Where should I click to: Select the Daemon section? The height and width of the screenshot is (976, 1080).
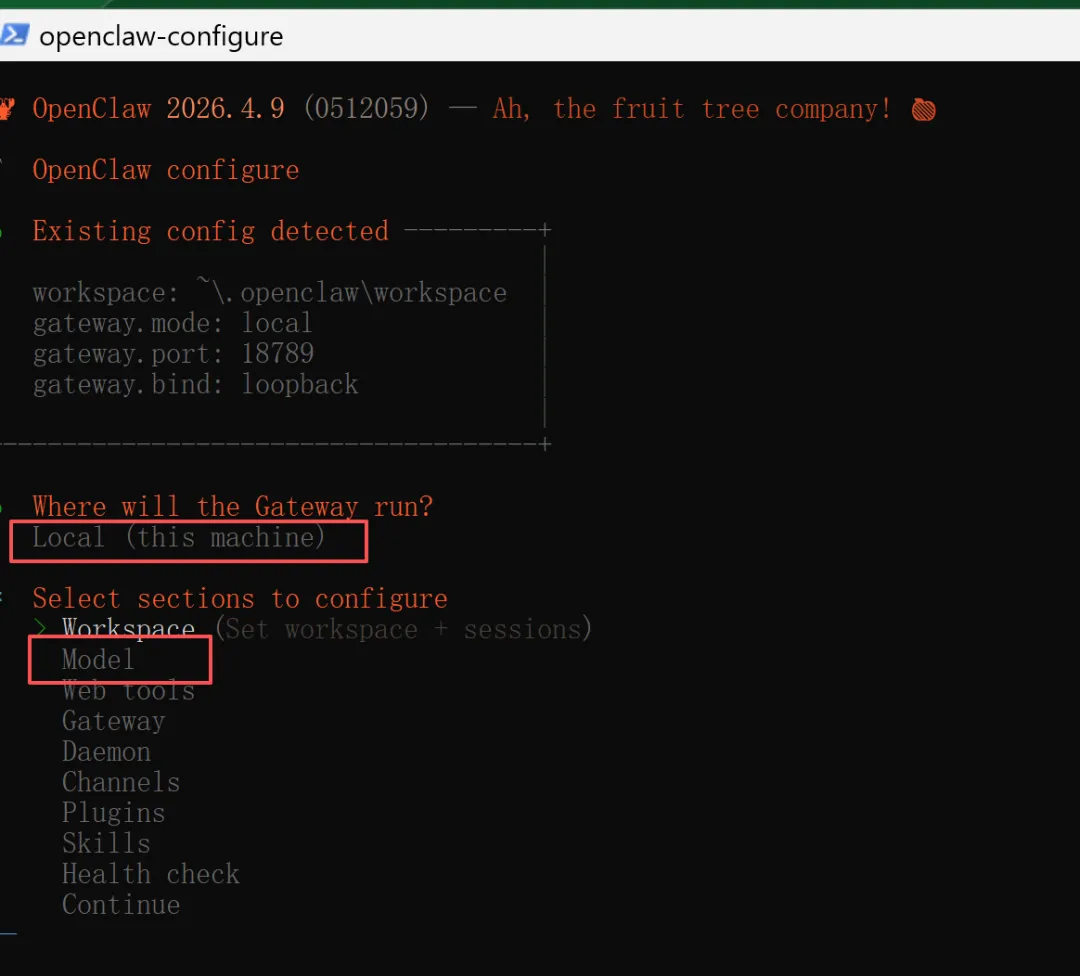tap(106, 751)
